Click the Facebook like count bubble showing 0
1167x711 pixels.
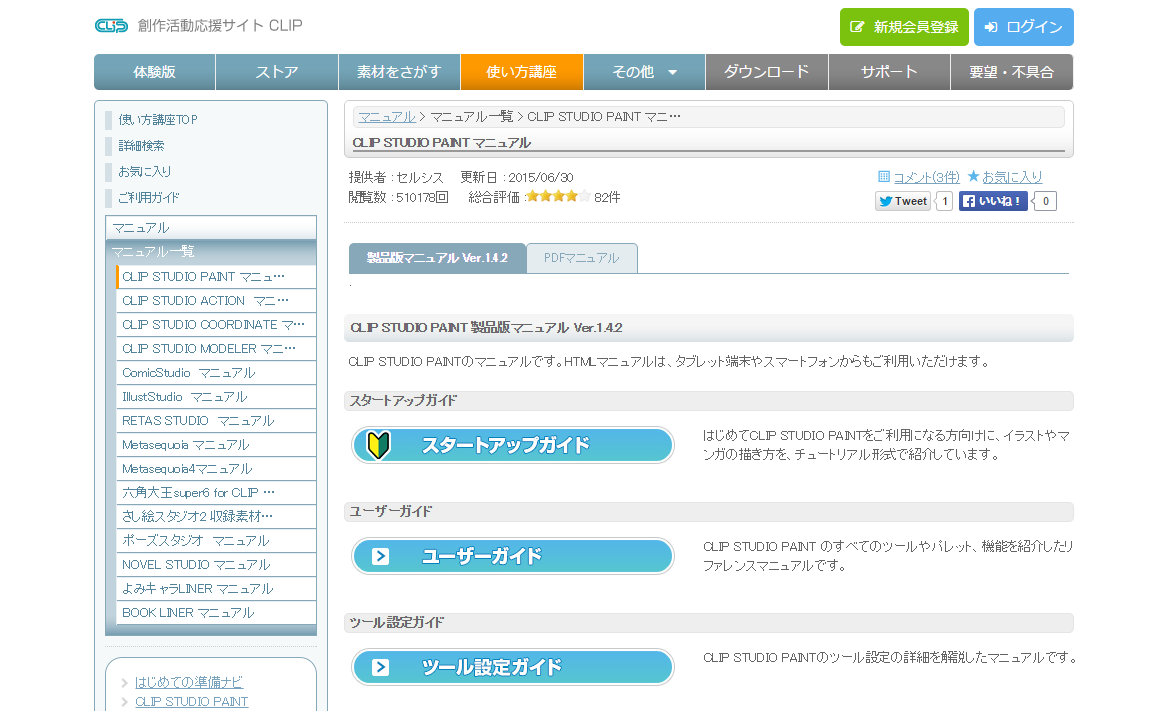point(1046,201)
